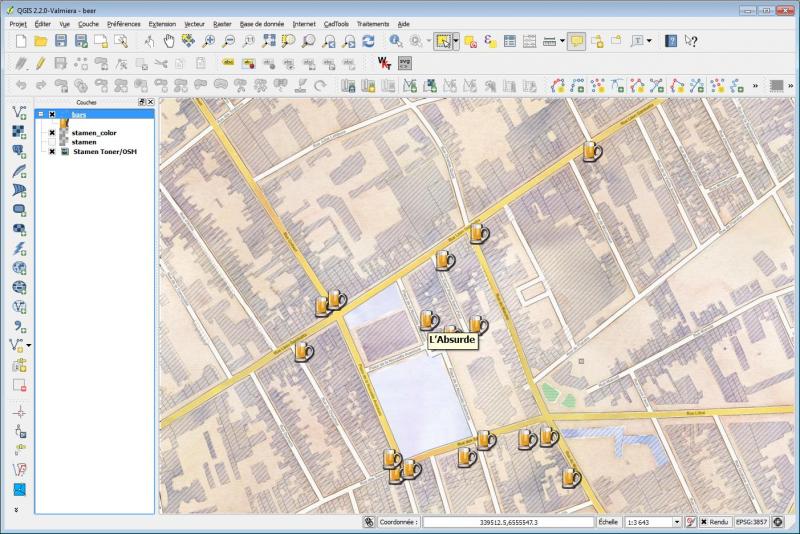Activate the Map Tips speech bubble icon
Image resolution: width=800 pixels, height=534 pixels.
[x=576, y=41]
